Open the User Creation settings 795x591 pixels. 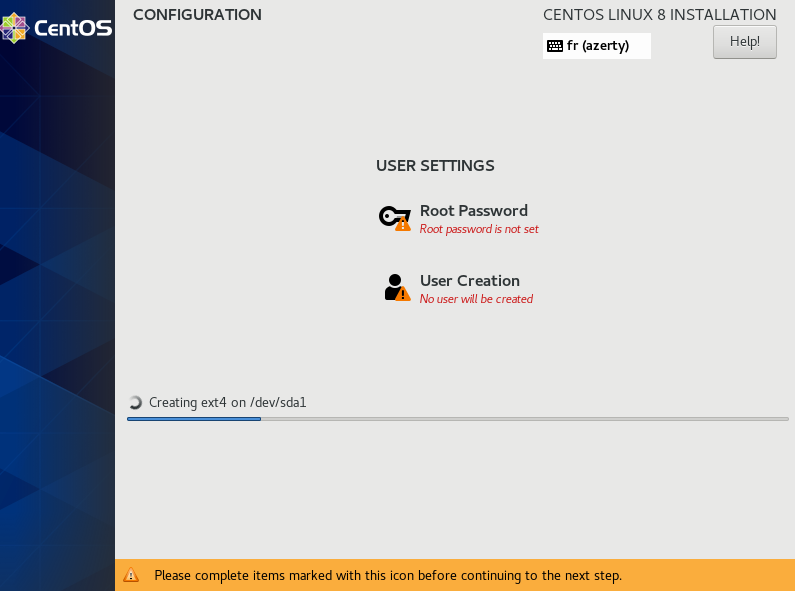pyautogui.click(x=469, y=281)
